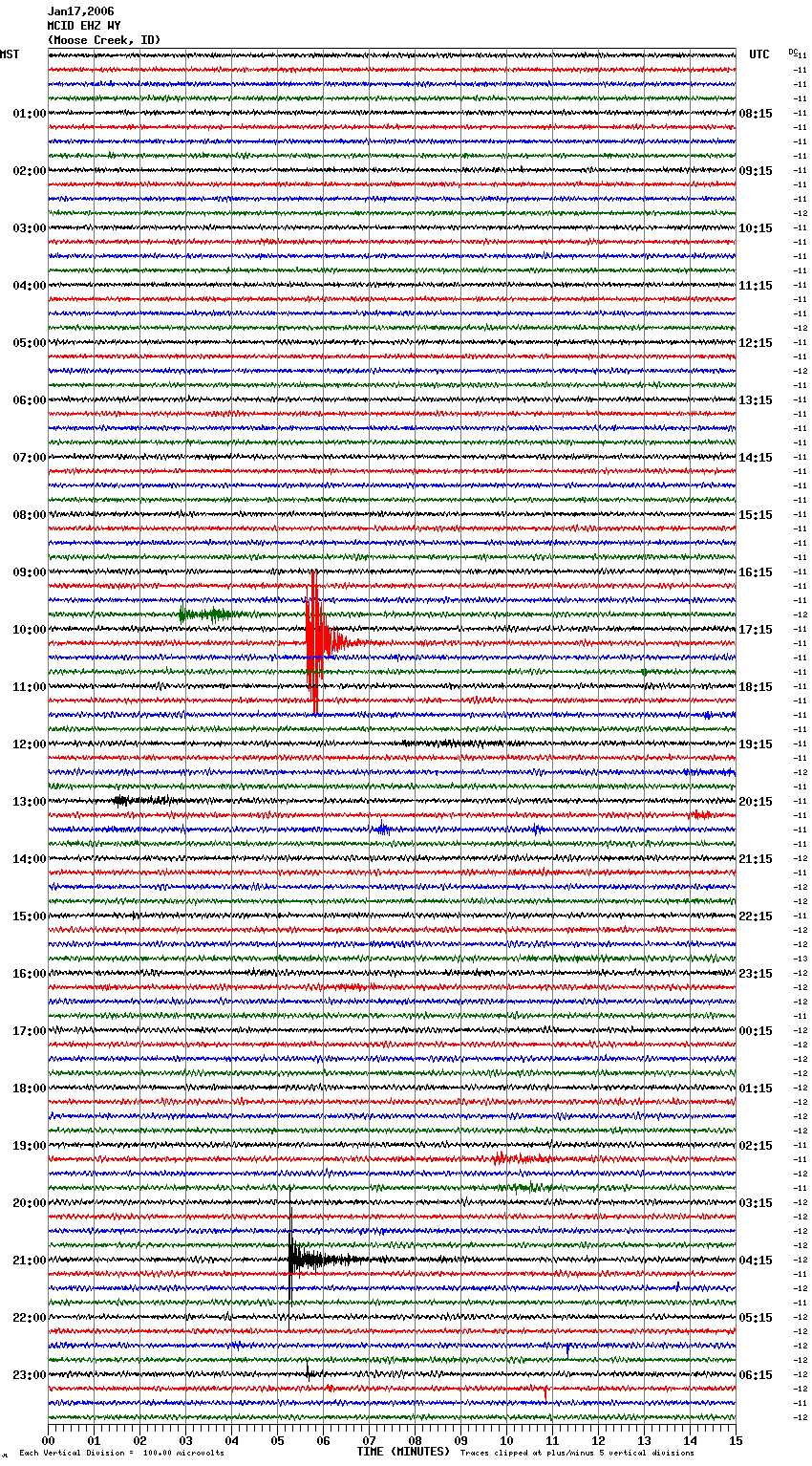Screen dimensions: 812x1466
Task: Select the 19:00 MST time label
Action: point(29,1146)
